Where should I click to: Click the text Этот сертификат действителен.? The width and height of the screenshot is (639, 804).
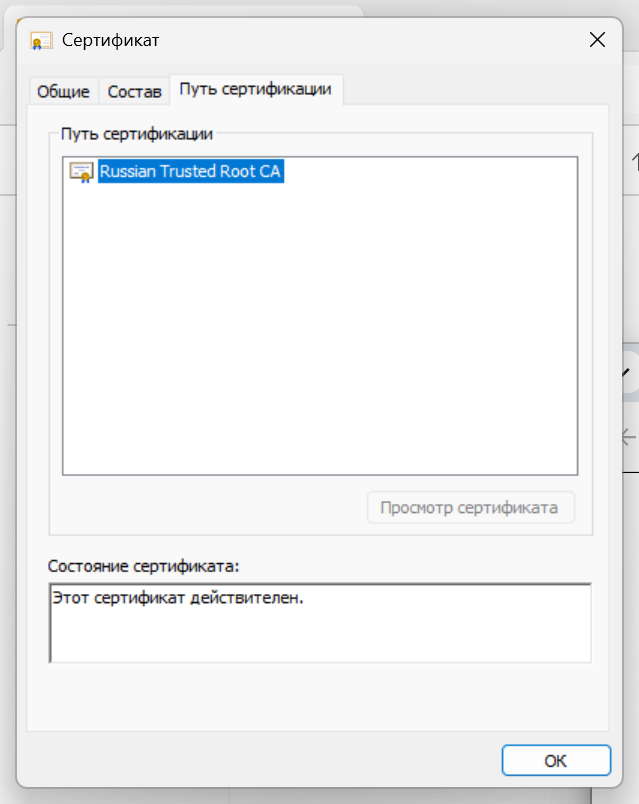(x=177, y=598)
